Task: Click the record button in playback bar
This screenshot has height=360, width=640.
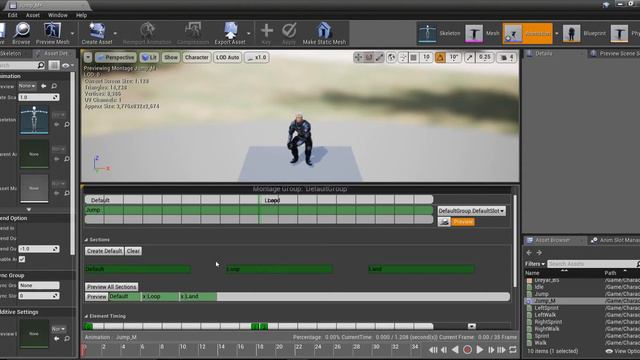Action: pos(467,350)
